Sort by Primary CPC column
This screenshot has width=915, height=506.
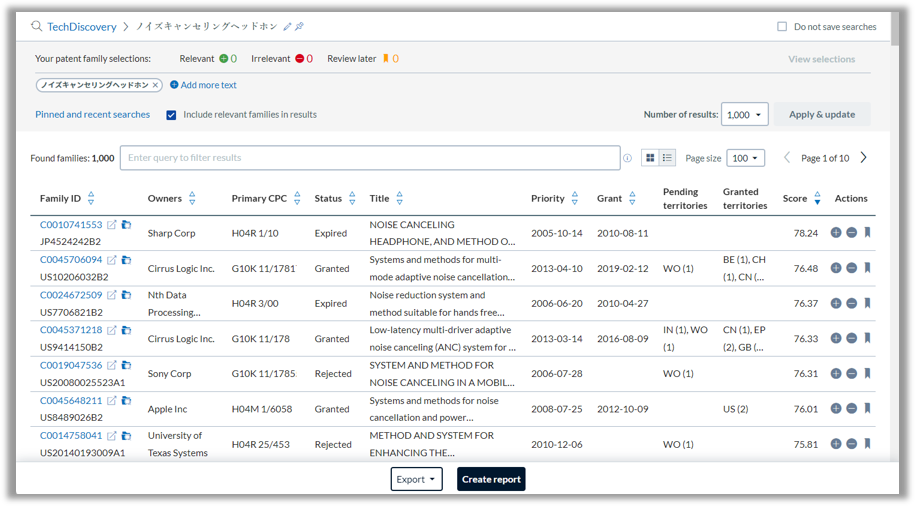point(297,198)
